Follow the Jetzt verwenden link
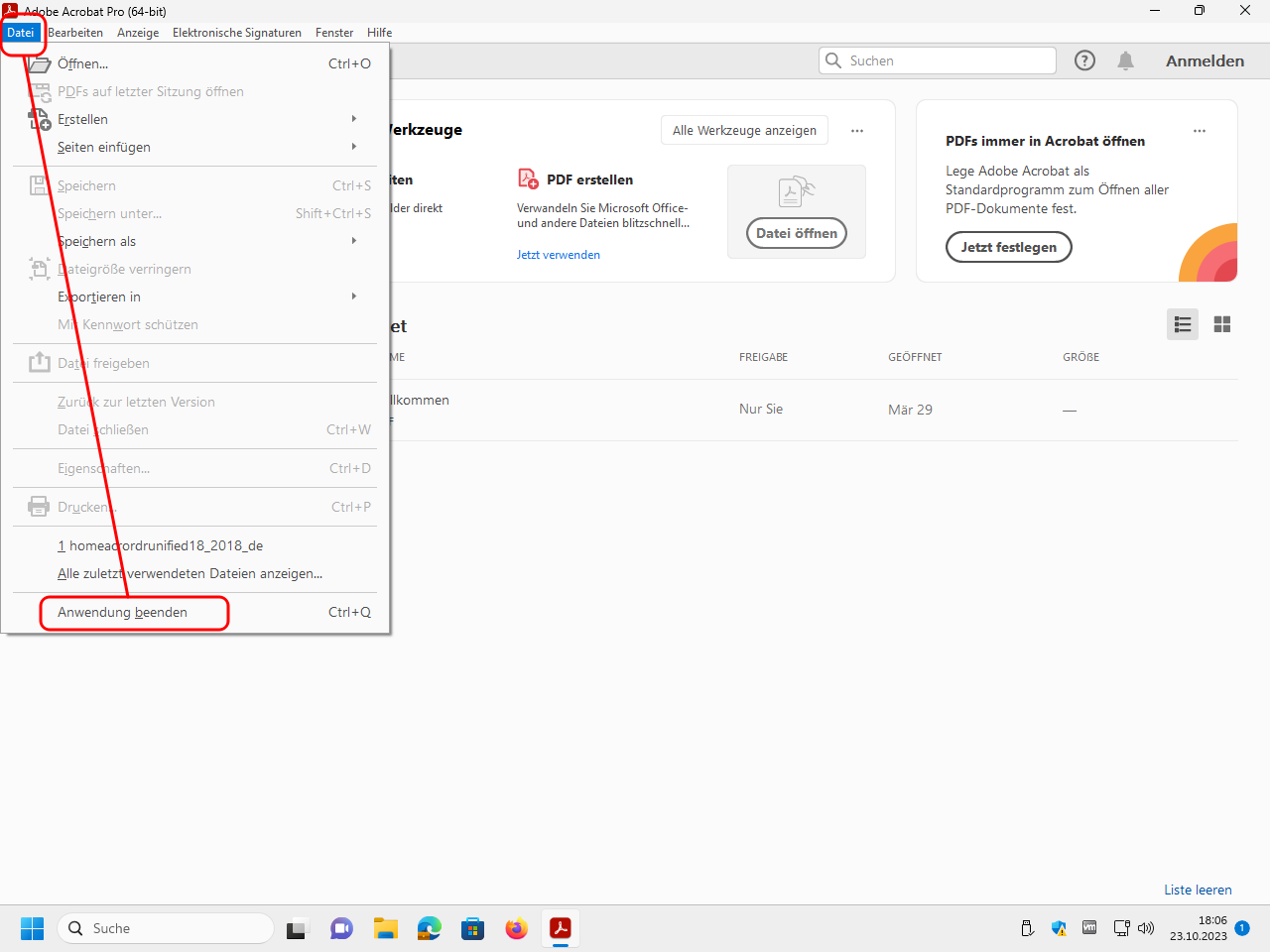 pos(558,255)
